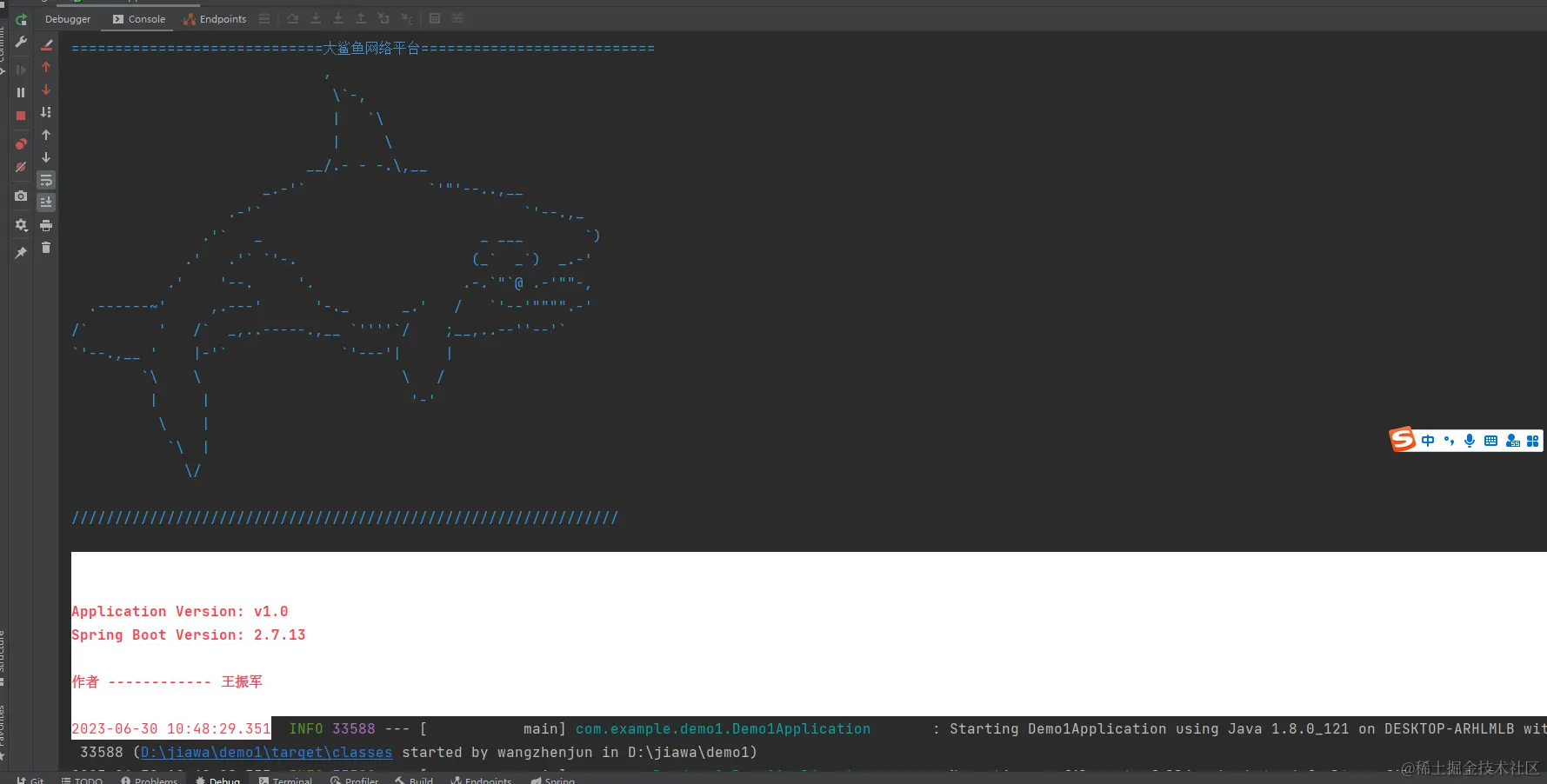Toggle soft-wrap in console
The height and width of the screenshot is (784, 1547).
tap(46, 180)
